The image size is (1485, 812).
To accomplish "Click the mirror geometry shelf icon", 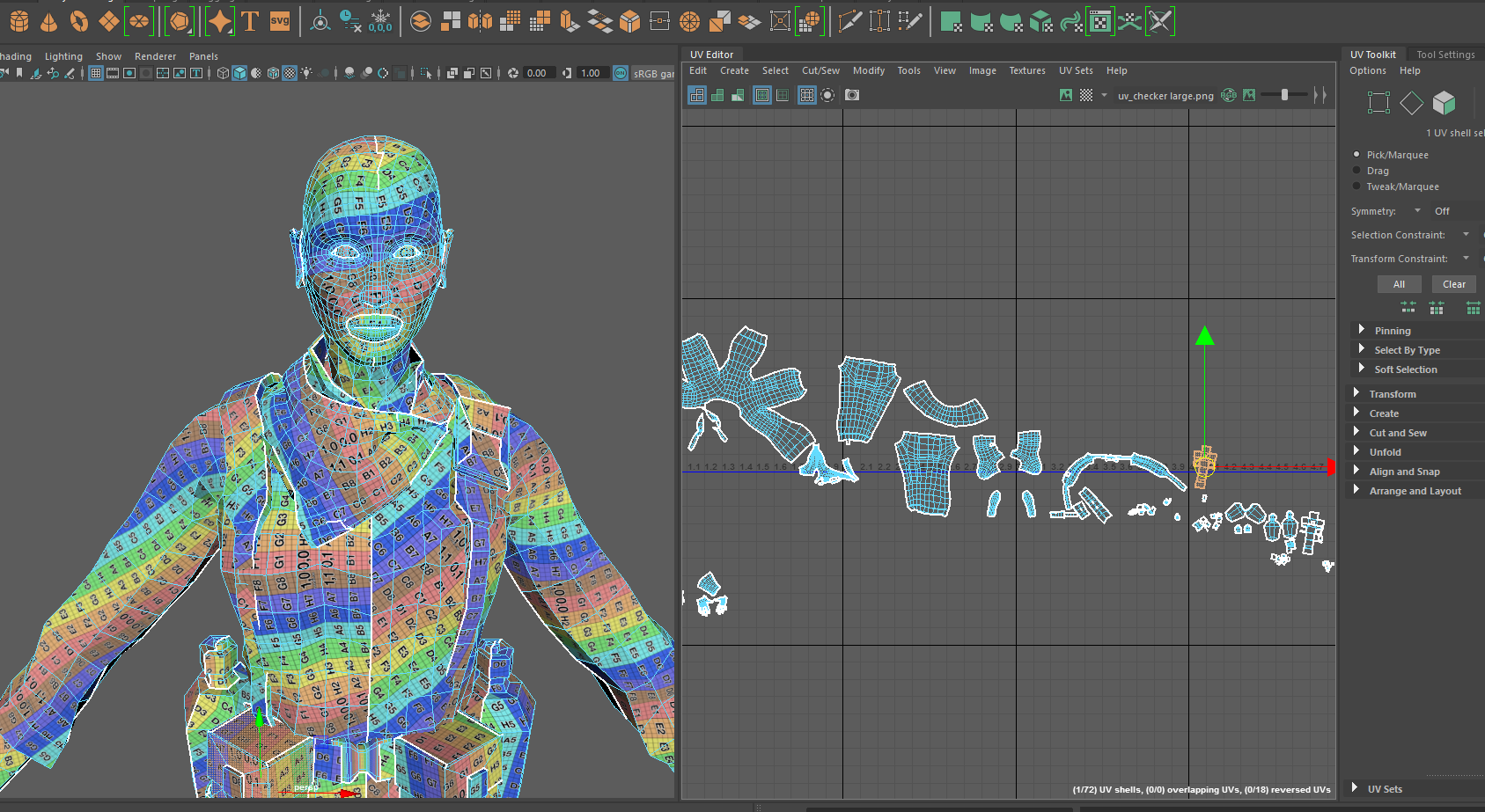I will click(x=480, y=21).
